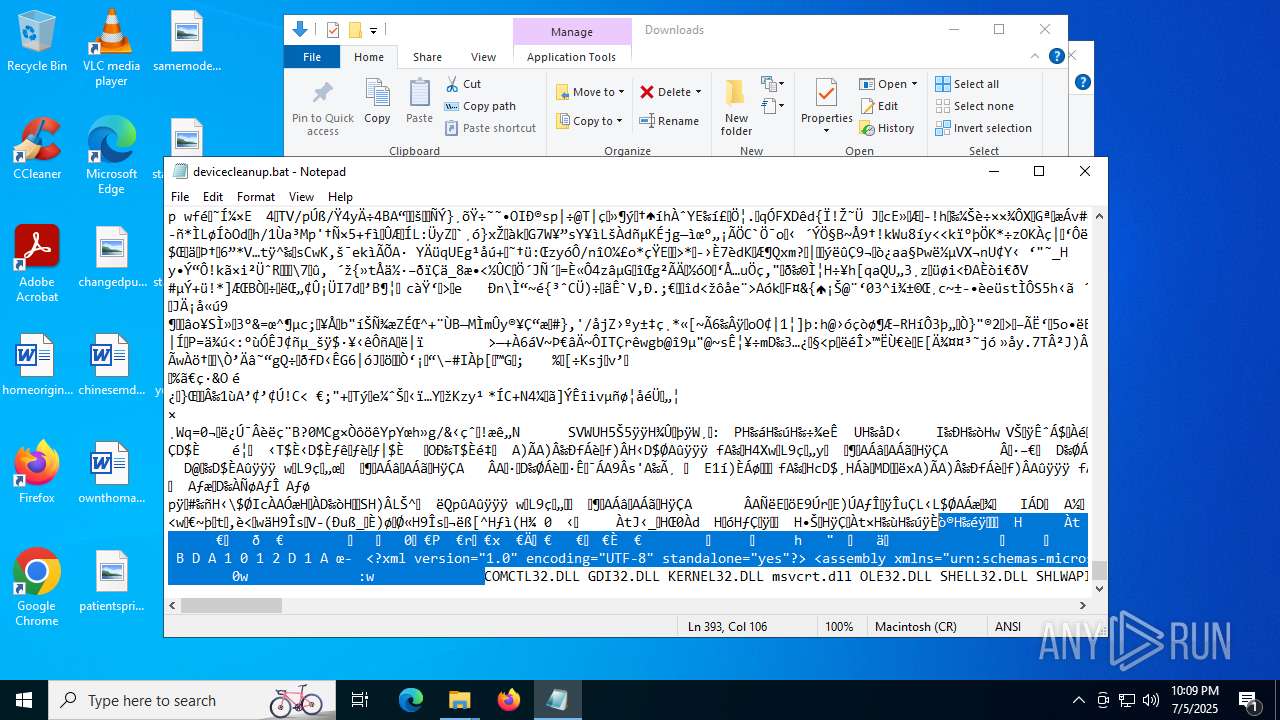Image resolution: width=1280 pixels, height=720 pixels.
Task: Rename the selected item in Explorer
Action: pos(669,121)
